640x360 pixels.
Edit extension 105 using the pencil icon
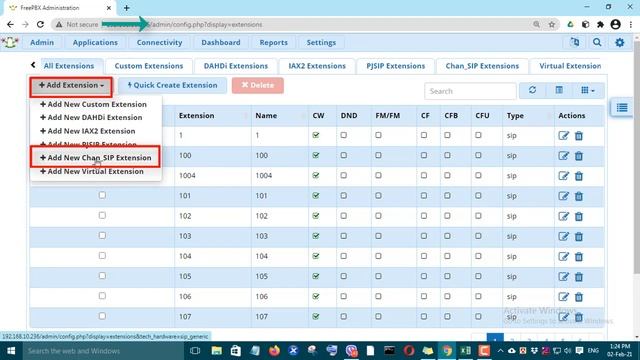click(563, 277)
